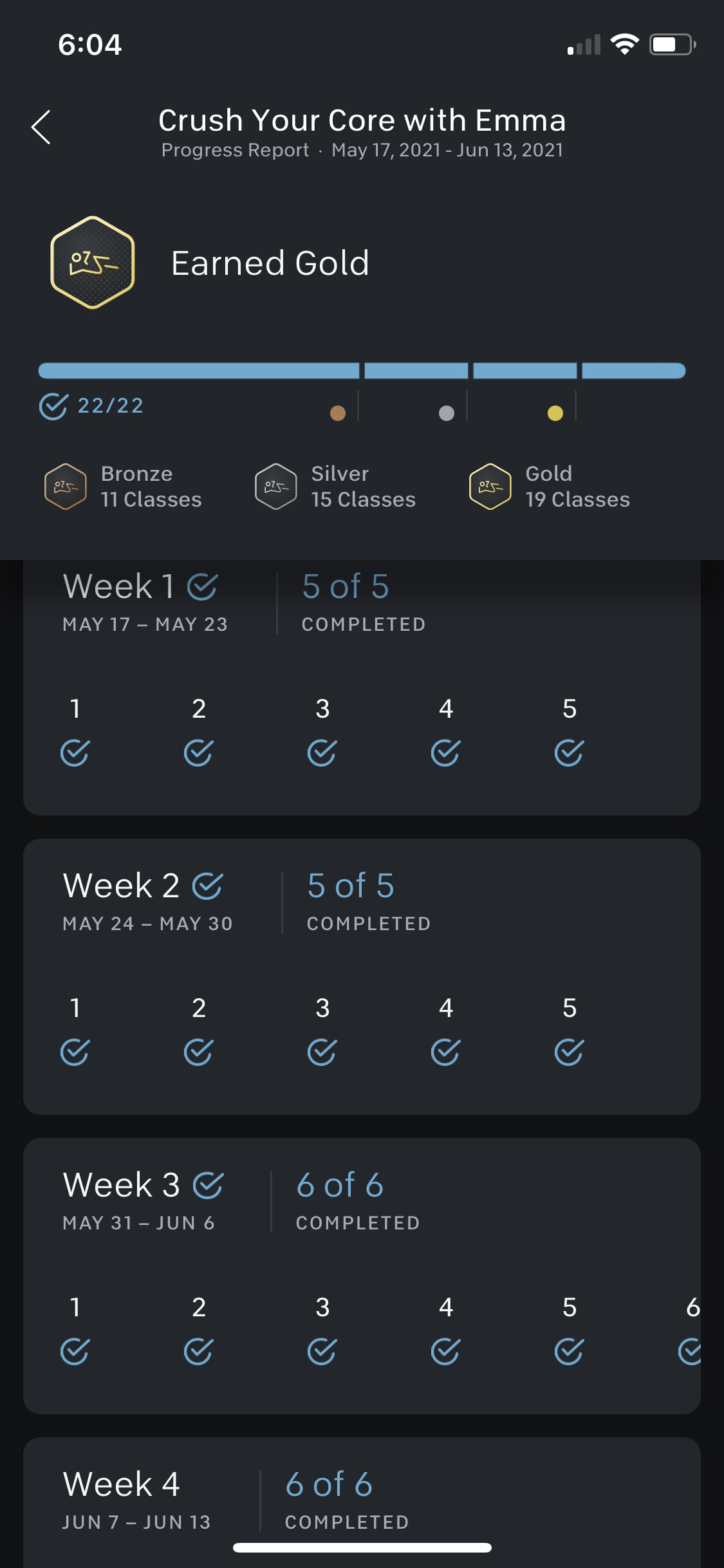
Task: Tap the Earned Gold hexagon badge
Action: point(93,263)
